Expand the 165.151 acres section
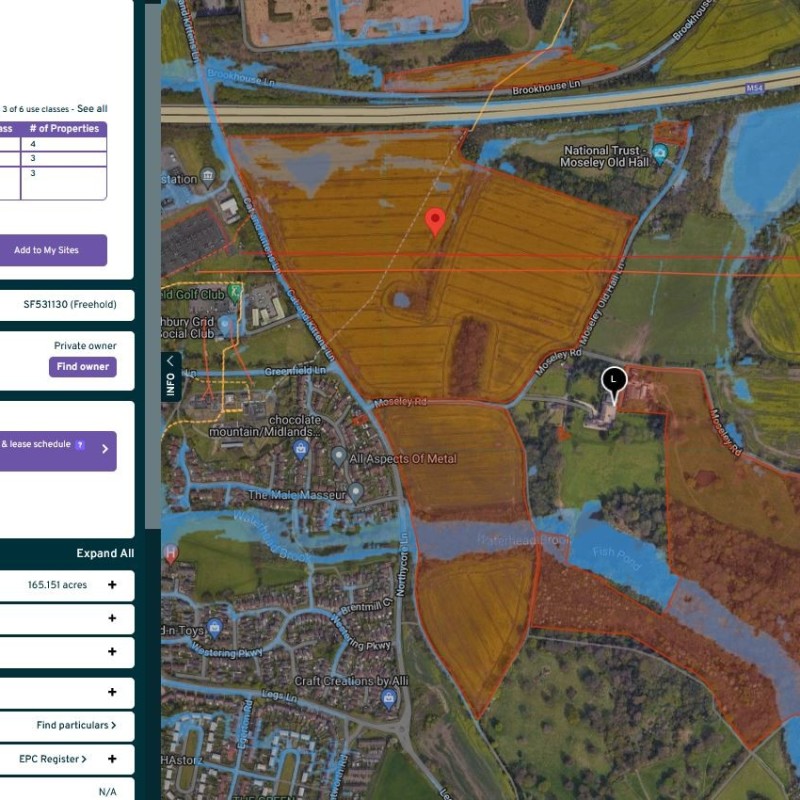The image size is (800, 800). pos(112,585)
